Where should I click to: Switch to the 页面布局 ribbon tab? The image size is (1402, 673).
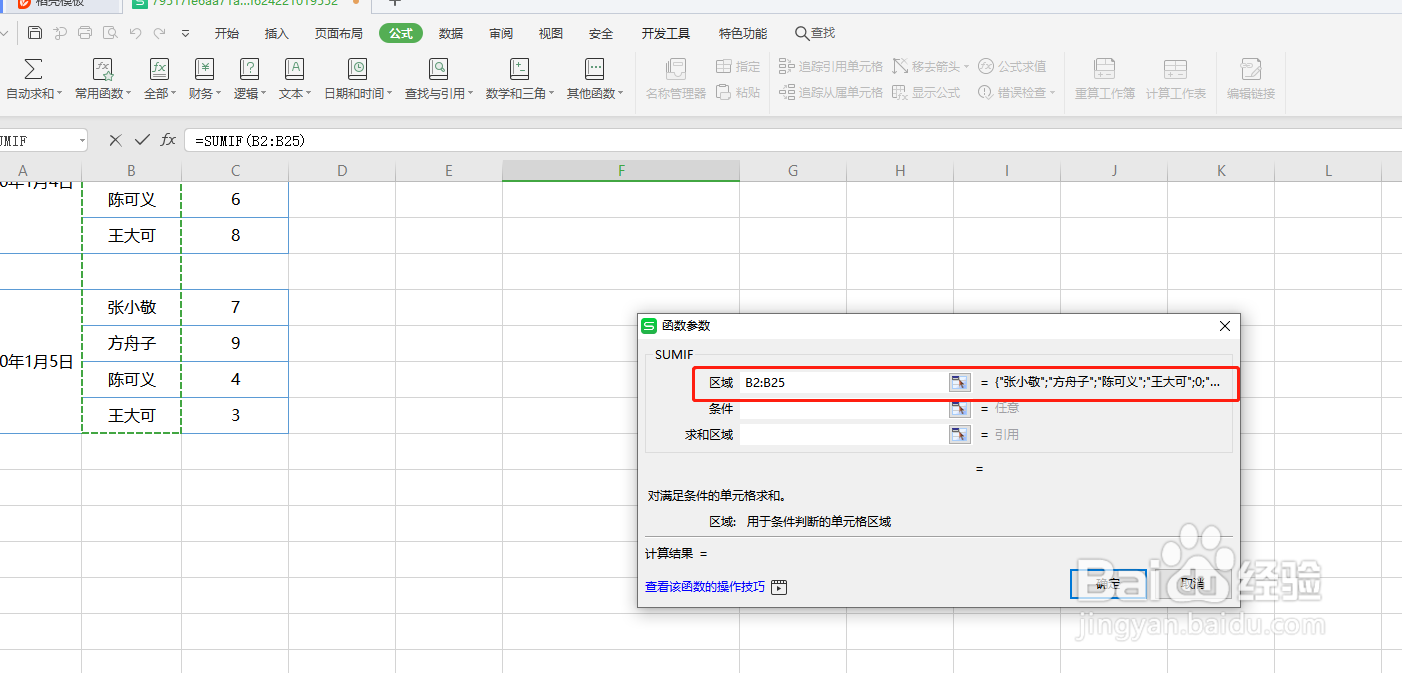[x=339, y=33]
